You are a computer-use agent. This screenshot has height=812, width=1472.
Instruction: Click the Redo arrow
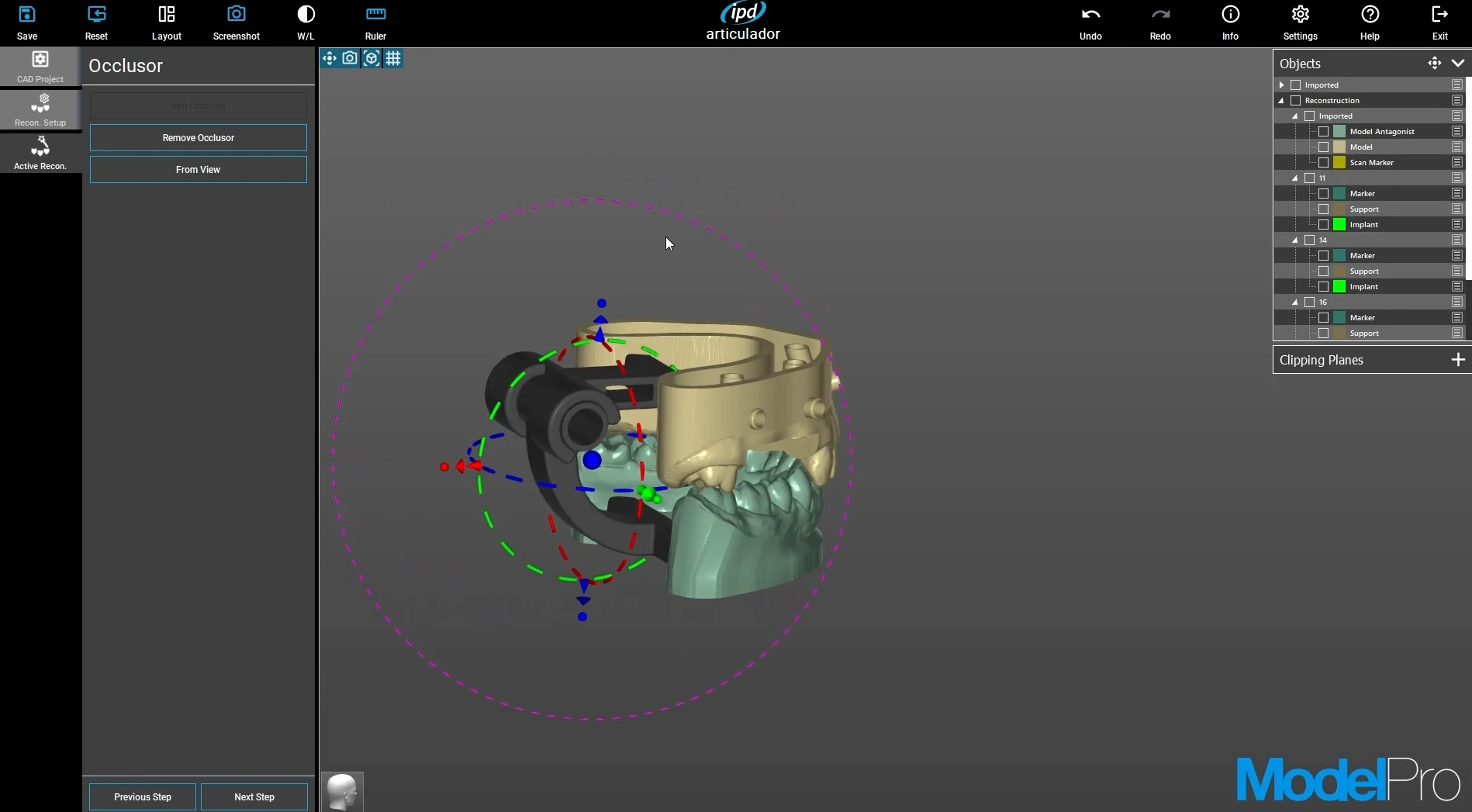(1161, 15)
